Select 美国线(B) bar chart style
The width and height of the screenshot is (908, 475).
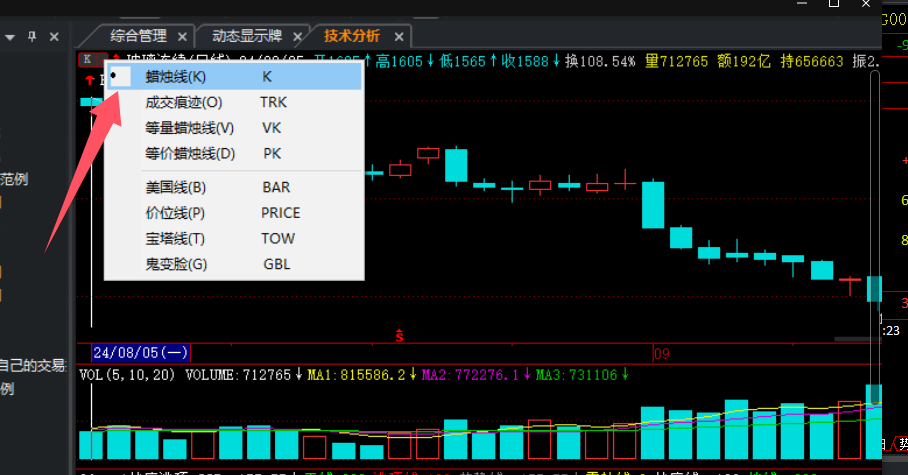(175, 187)
